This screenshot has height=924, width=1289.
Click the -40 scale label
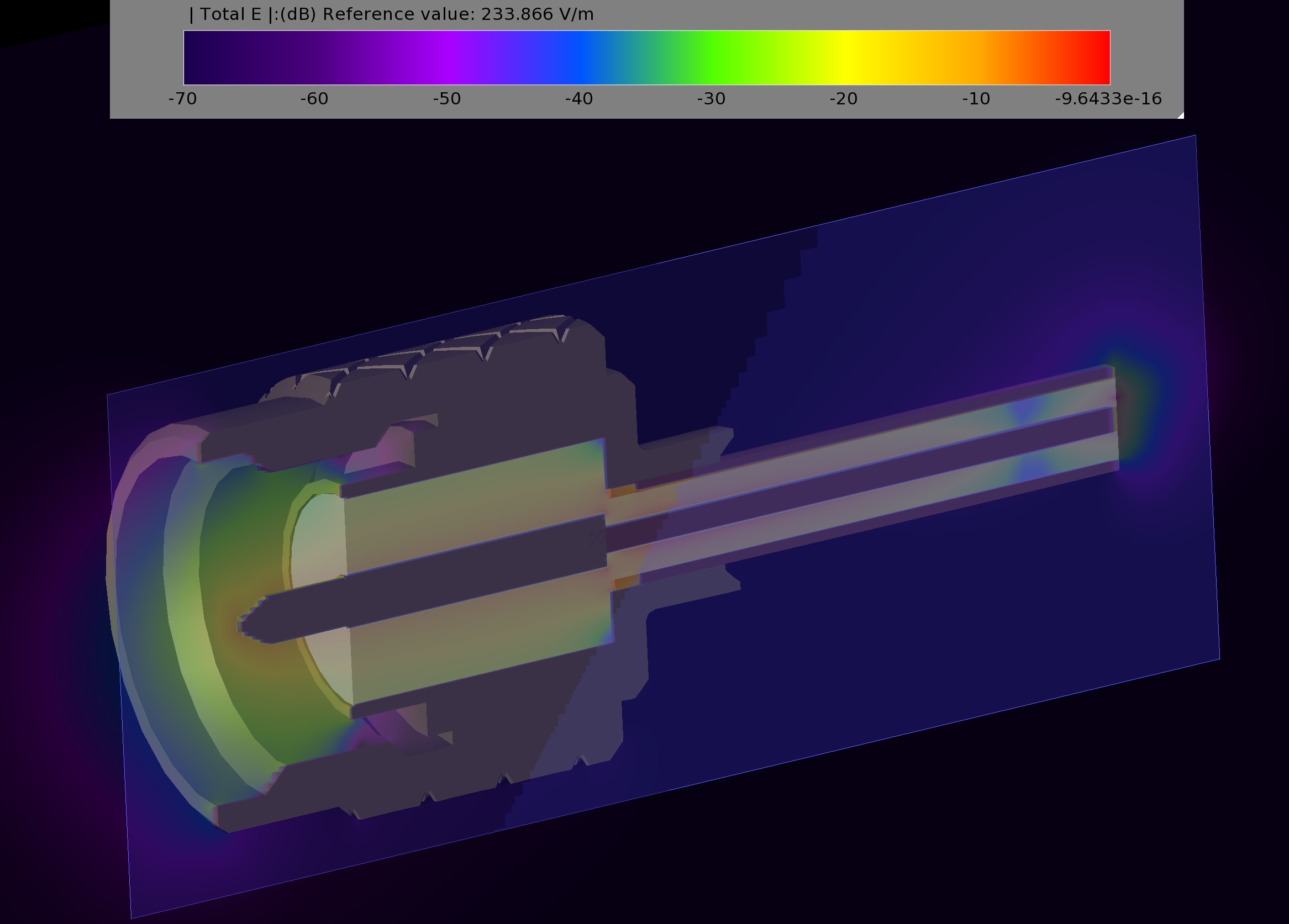[579, 99]
